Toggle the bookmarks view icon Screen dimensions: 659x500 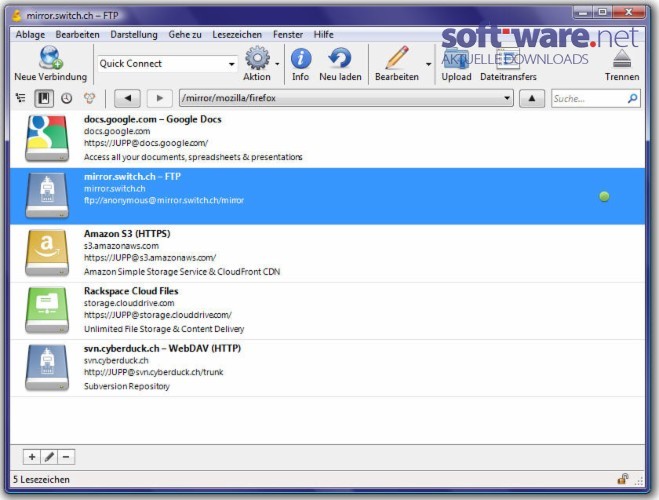[44, 98]
